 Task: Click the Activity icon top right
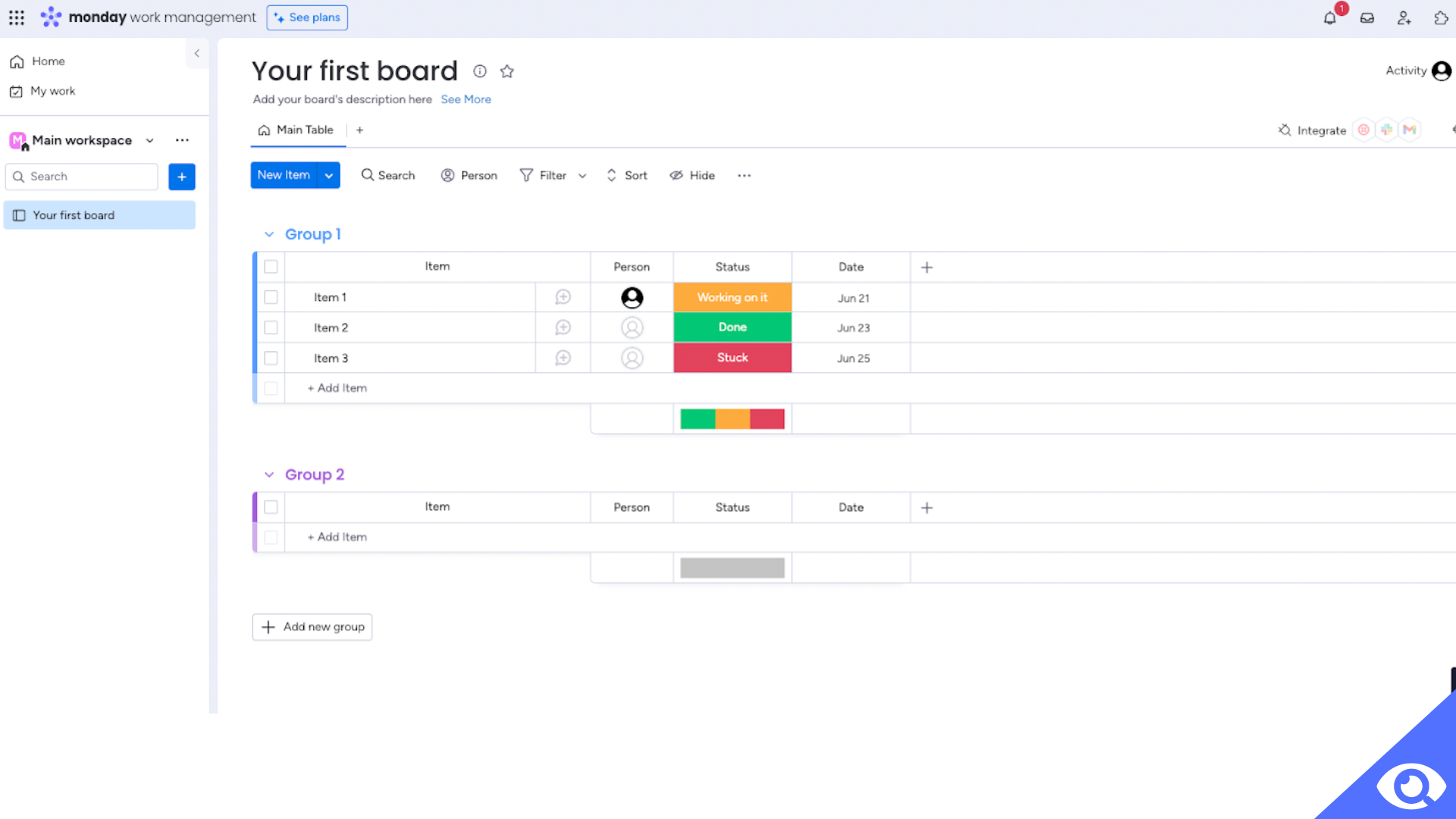(1440, 71)
